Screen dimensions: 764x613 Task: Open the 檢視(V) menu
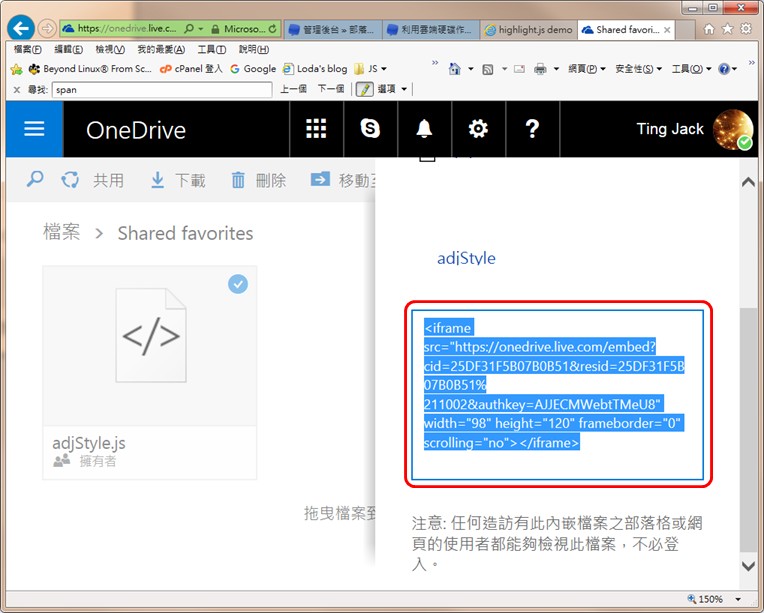[110, 49]
